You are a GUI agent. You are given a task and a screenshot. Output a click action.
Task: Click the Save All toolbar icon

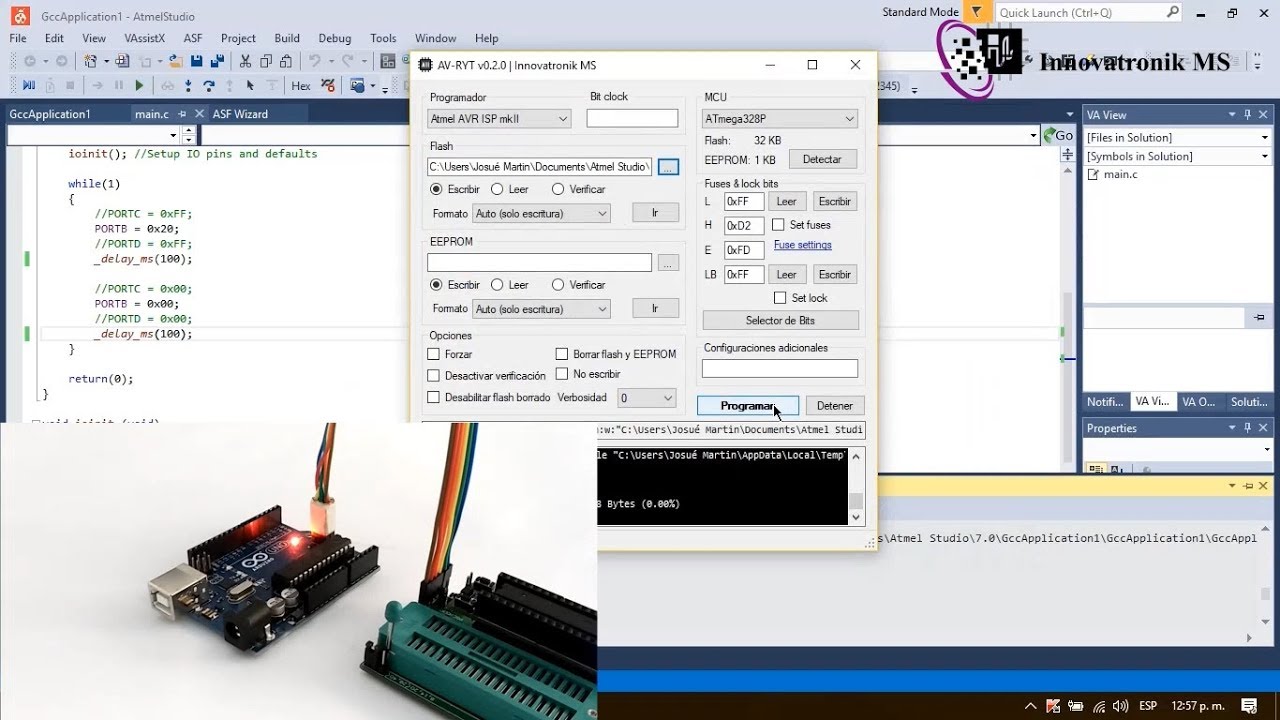click(x=217, y=61)
